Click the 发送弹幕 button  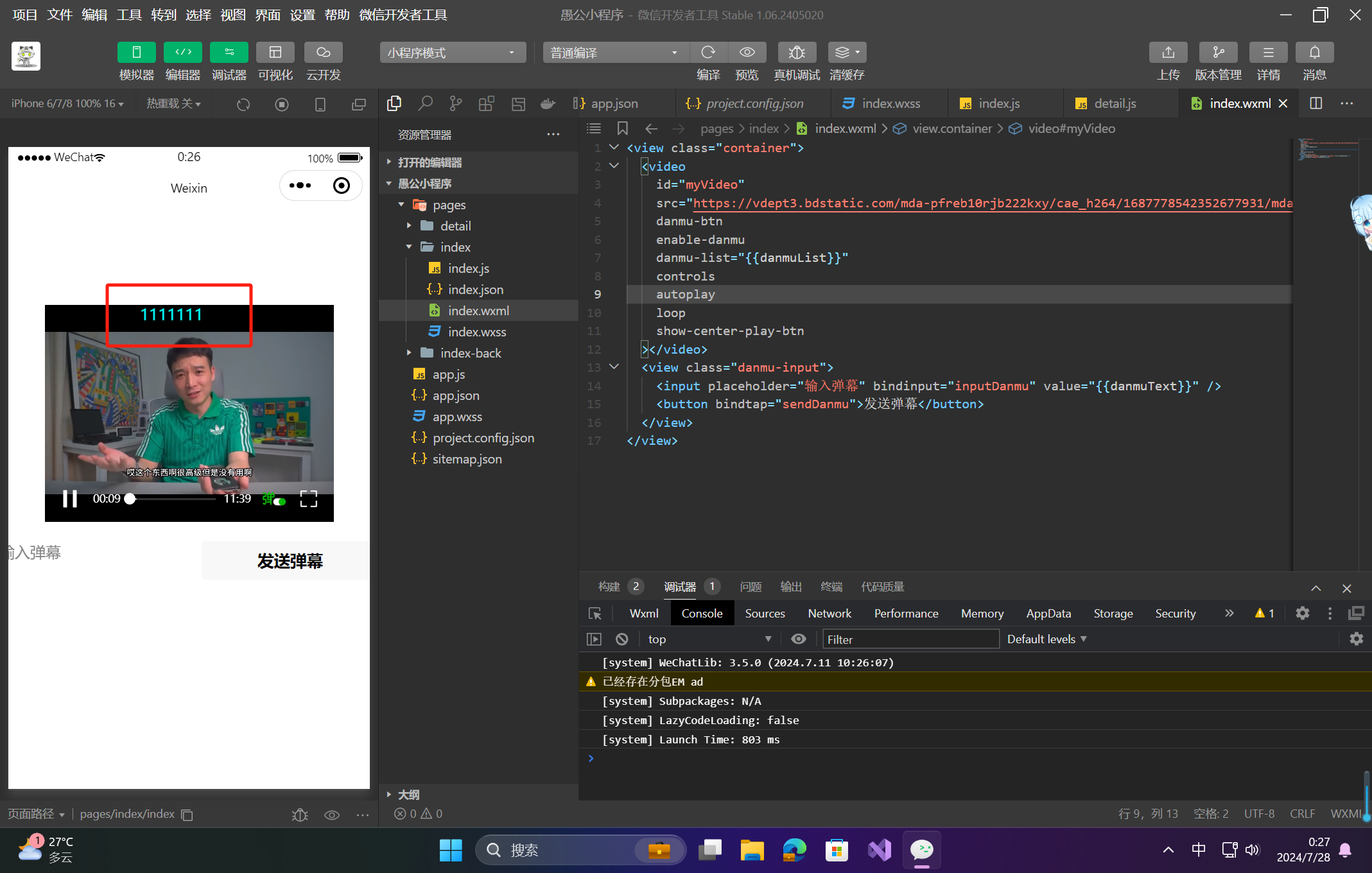point(290,561)
